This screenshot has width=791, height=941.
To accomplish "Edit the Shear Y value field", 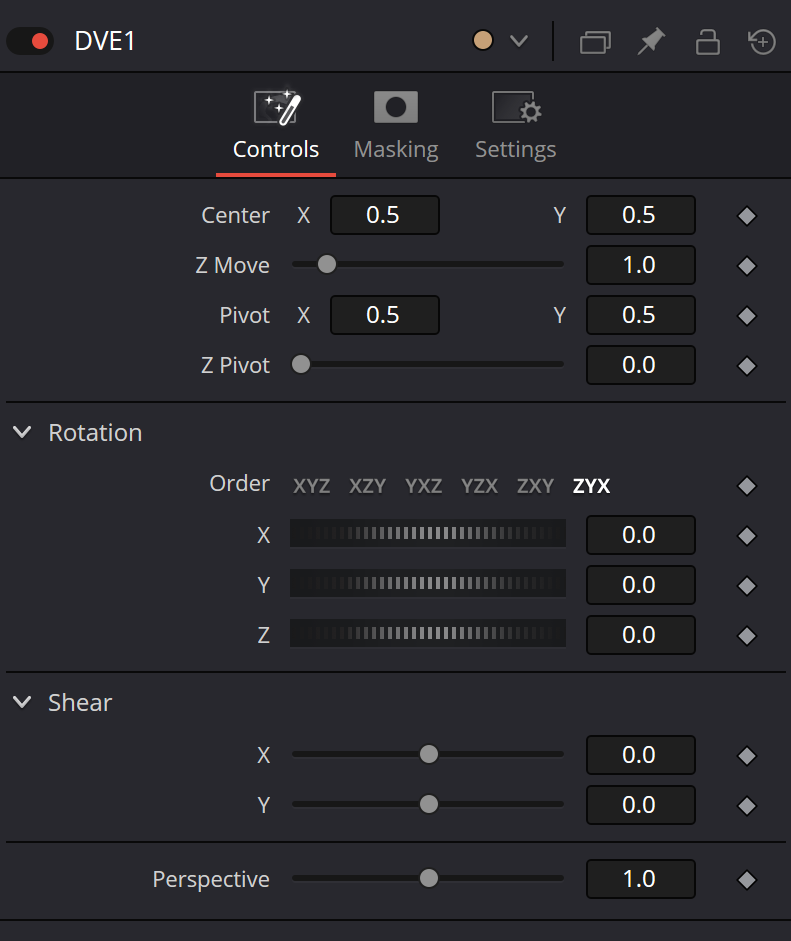I will [x=640, y=805].
